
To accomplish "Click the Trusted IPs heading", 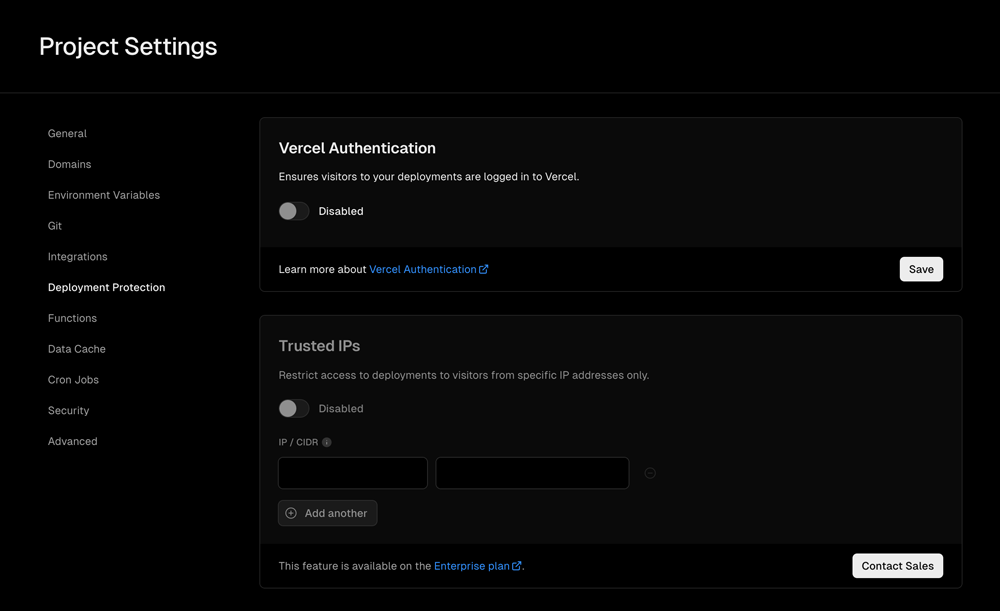I will [x=320, y=346].
